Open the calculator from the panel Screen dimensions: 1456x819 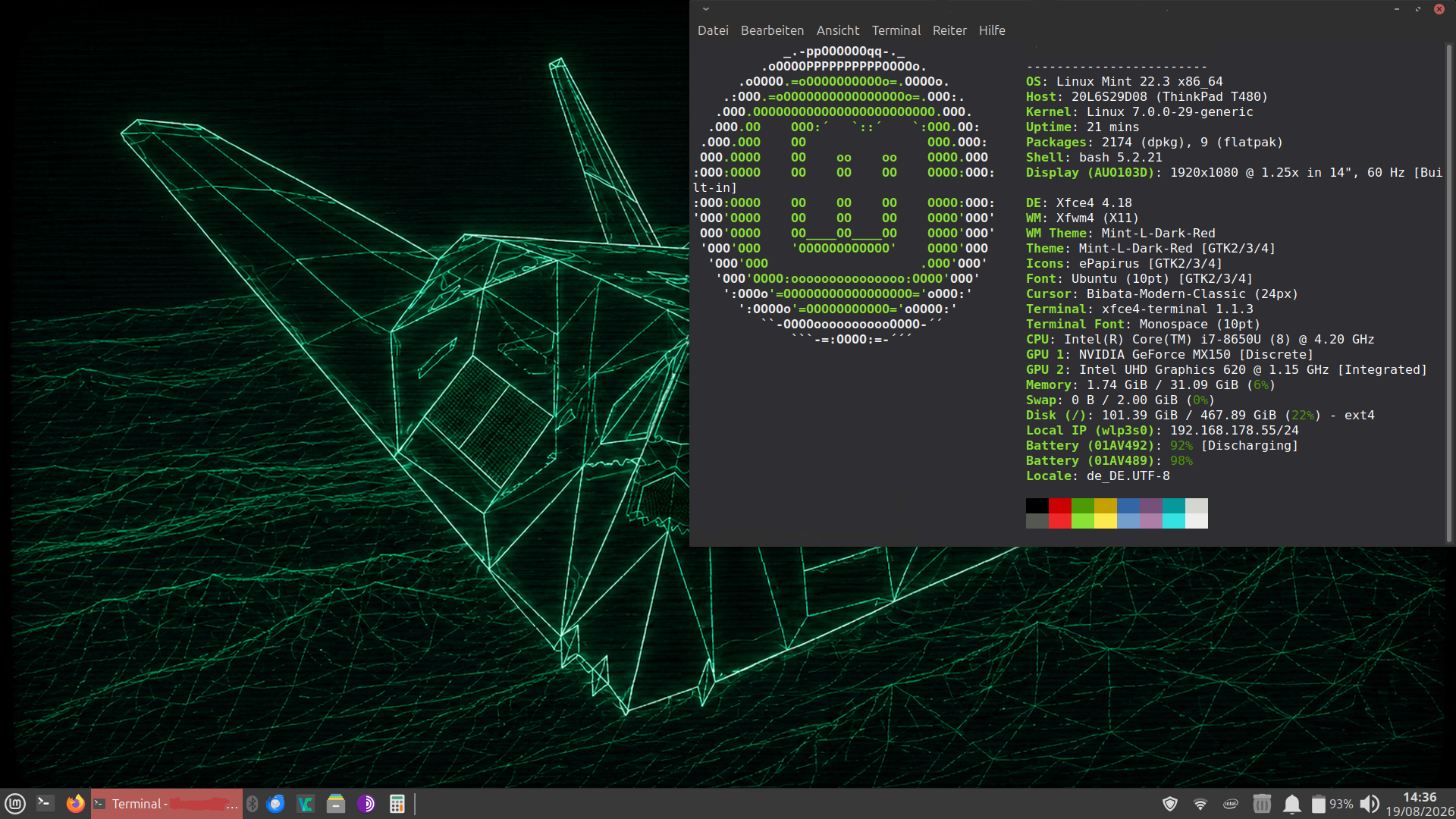point(397,804)
